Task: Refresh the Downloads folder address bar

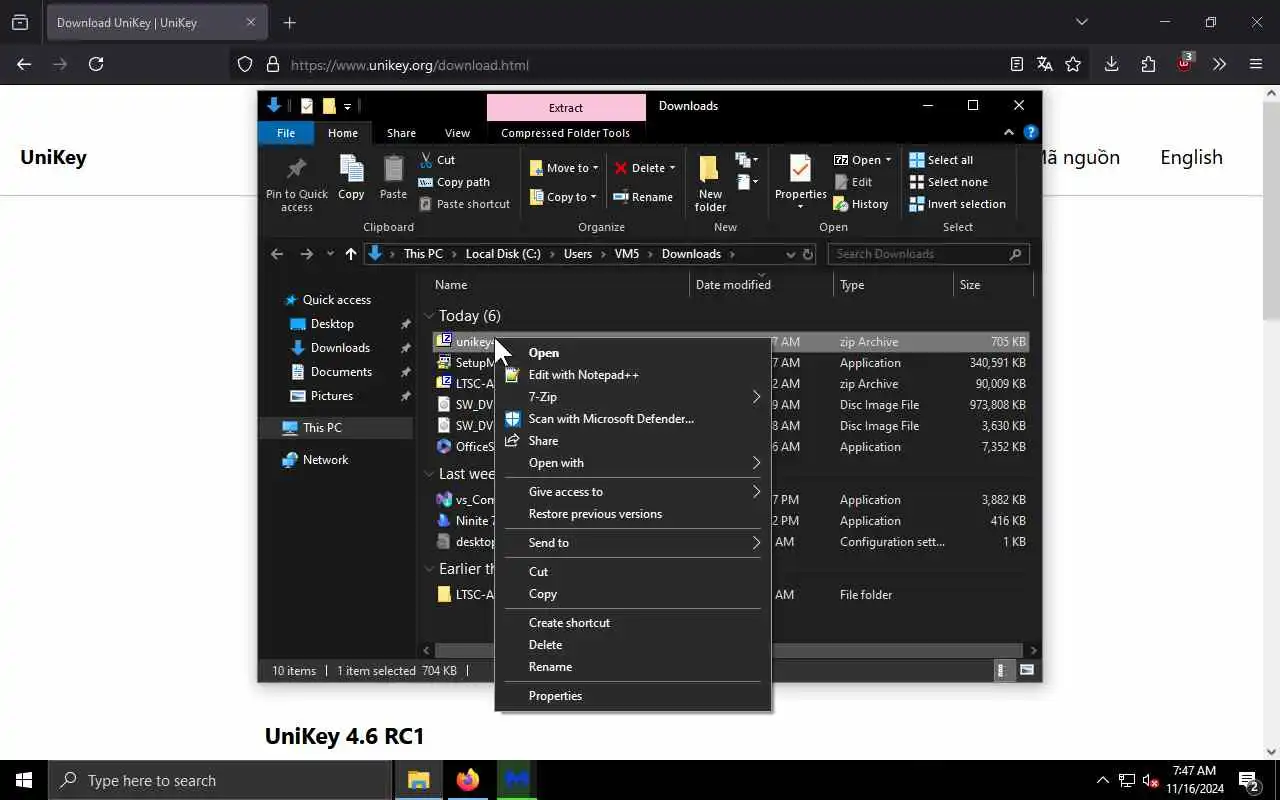Action: [x=808, y=254]
